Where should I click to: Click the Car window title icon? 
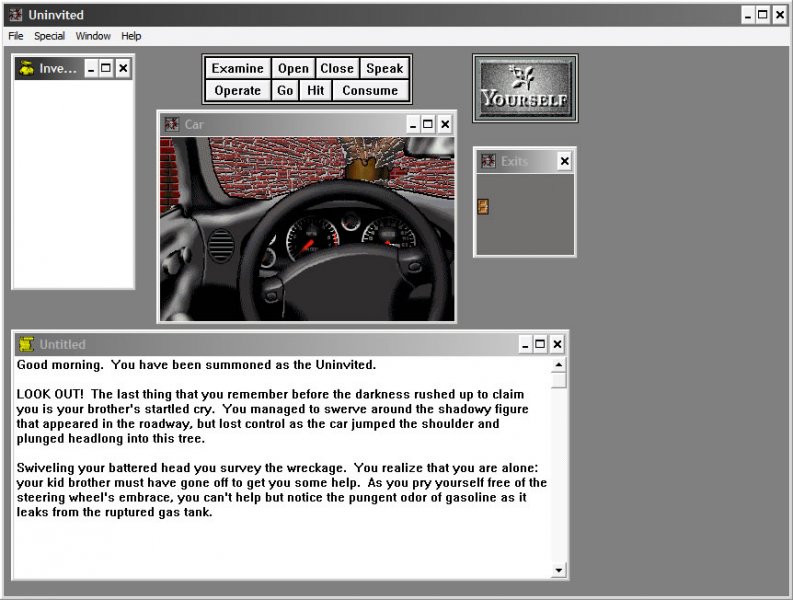[172, 124]
